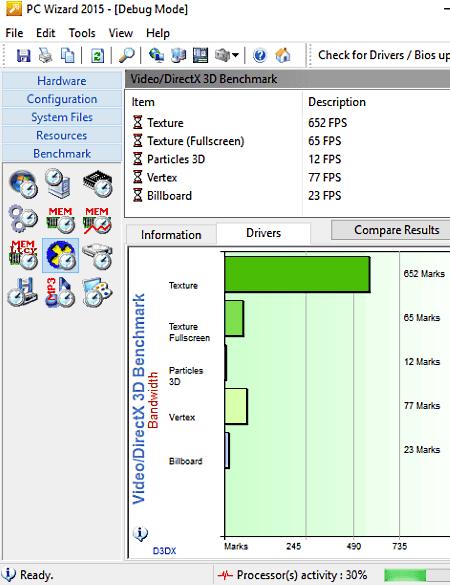Click the info icon in chart corner
Screen dimensions: 450x585
pos(140,534)
